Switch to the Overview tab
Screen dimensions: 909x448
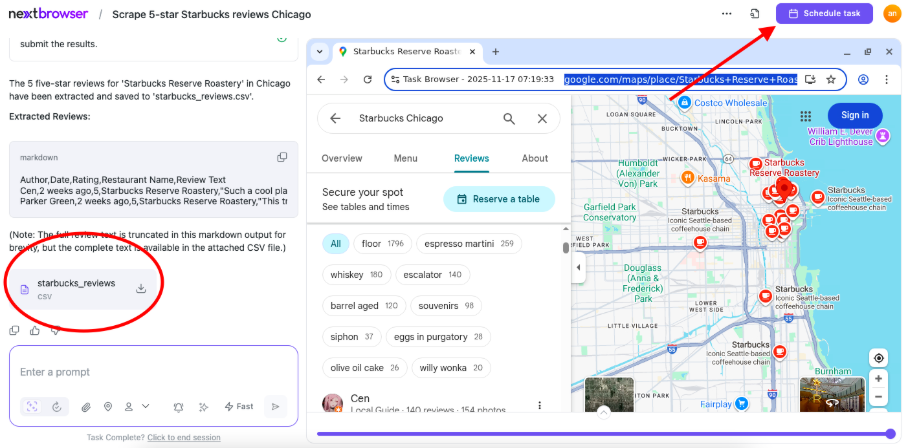coord(342,158)
